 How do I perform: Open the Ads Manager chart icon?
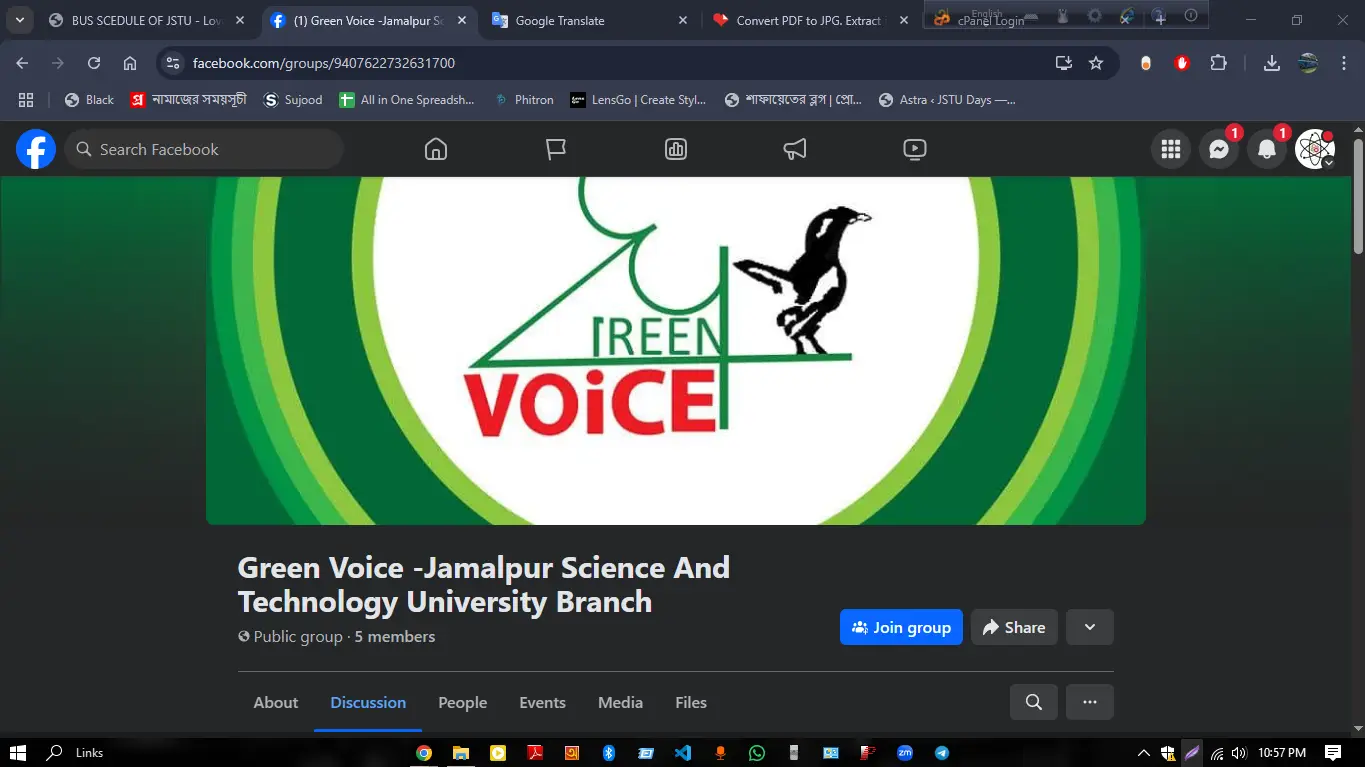pyautogui.click(x=676, y=150)
